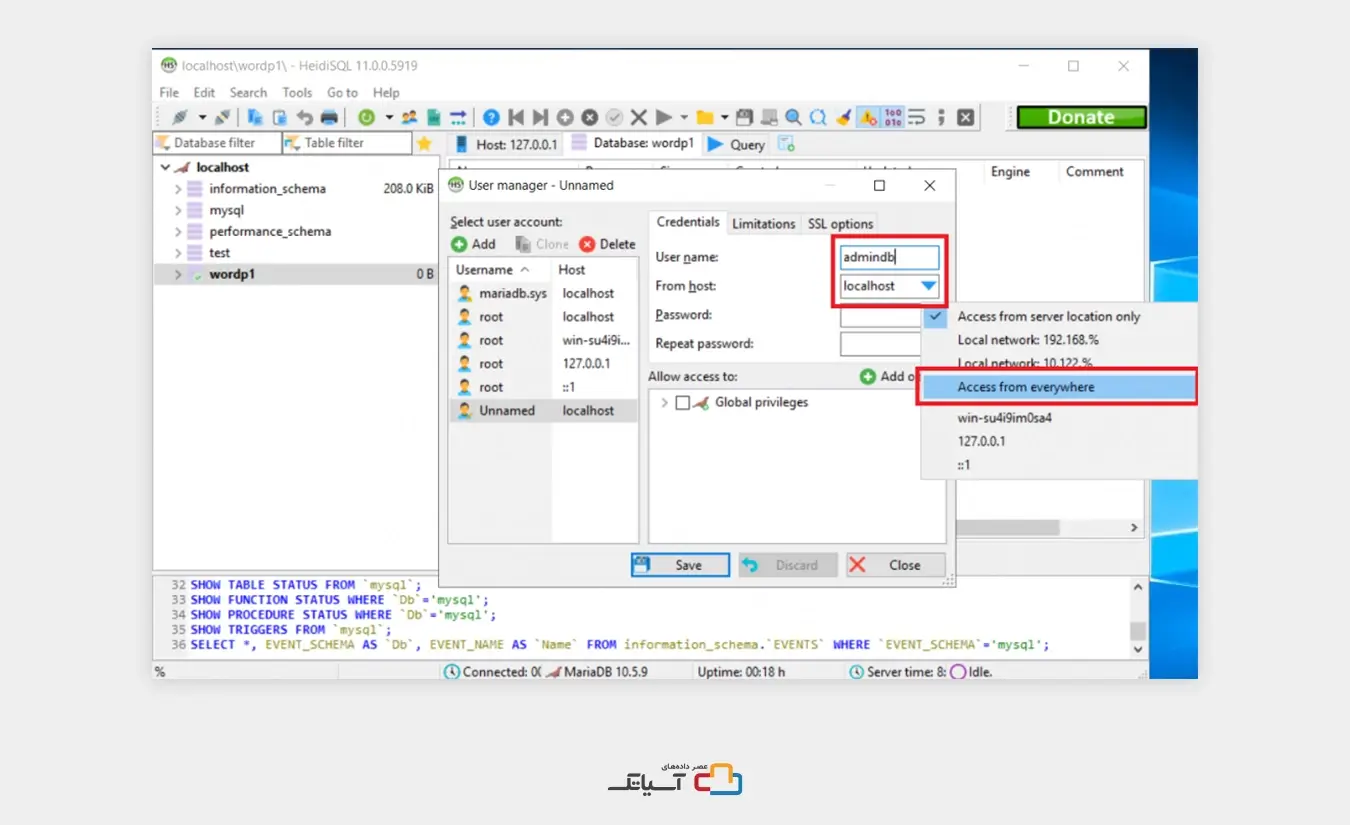Switch to the Limitations tab
This screenshot has height=825, width=1350.
[x=764, y=224]
